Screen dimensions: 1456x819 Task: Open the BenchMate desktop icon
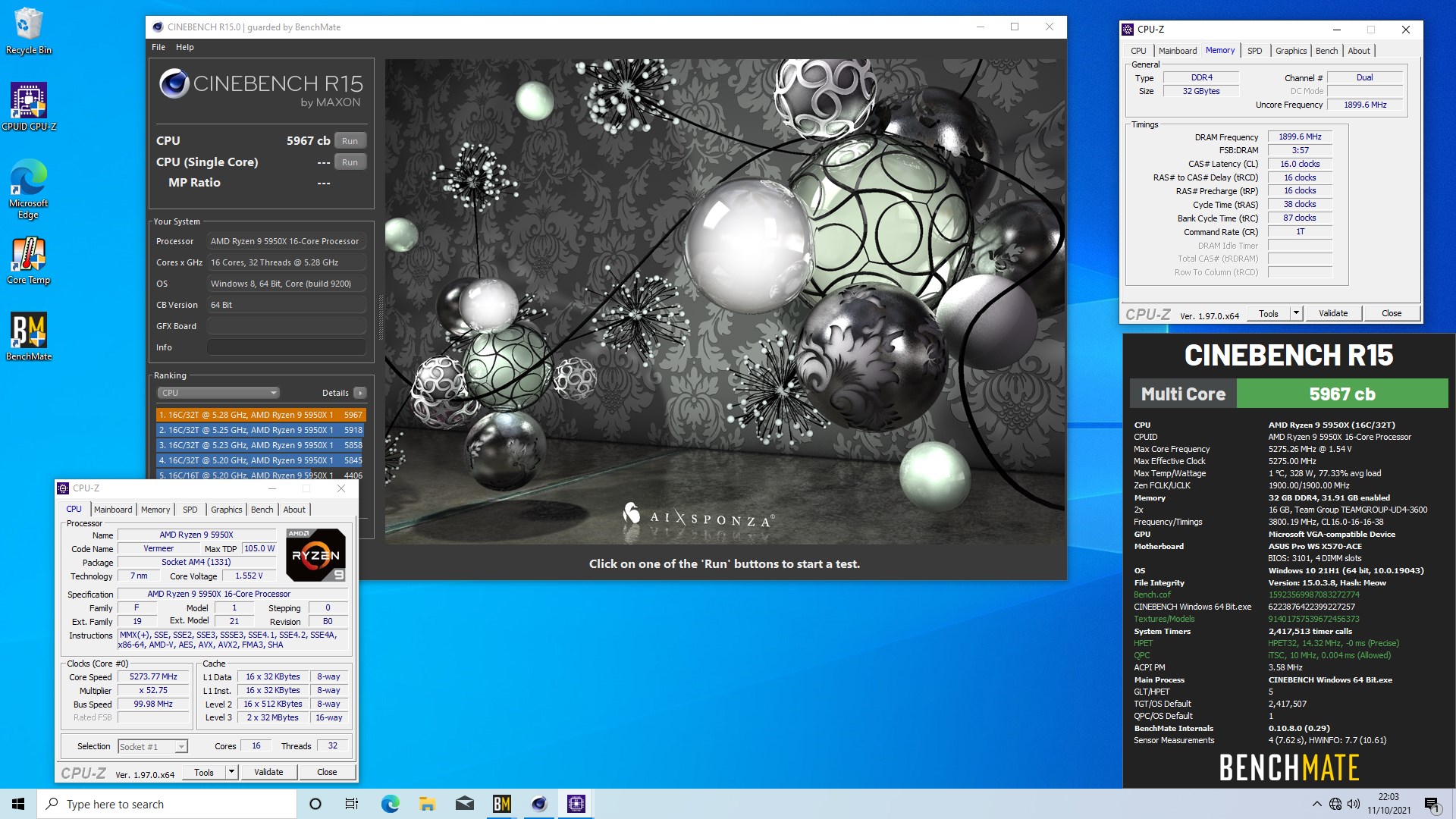[x=28, y=337]
